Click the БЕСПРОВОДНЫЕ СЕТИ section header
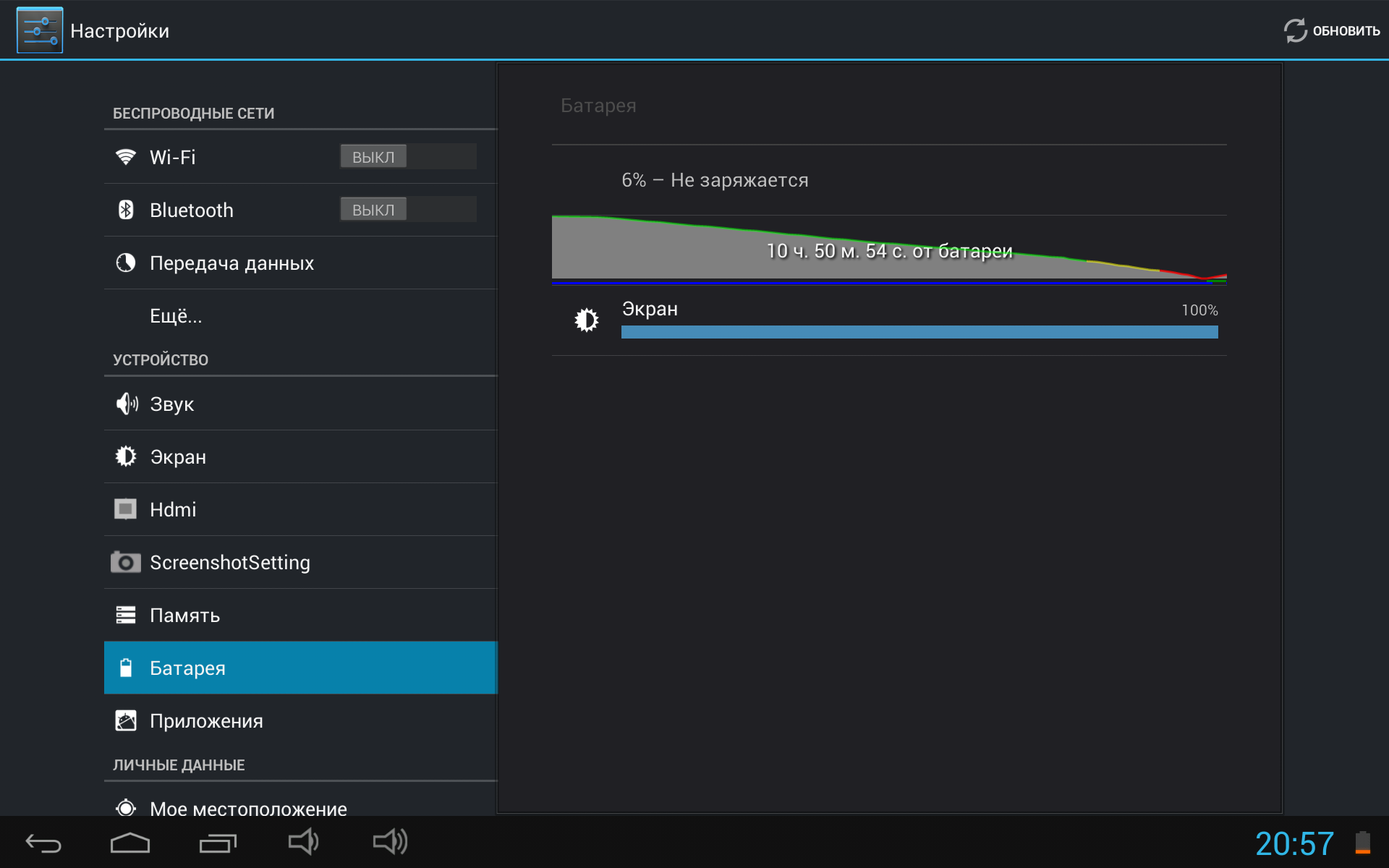The width and height of the screenshot is (1389, 868). [x=193, y=114]
